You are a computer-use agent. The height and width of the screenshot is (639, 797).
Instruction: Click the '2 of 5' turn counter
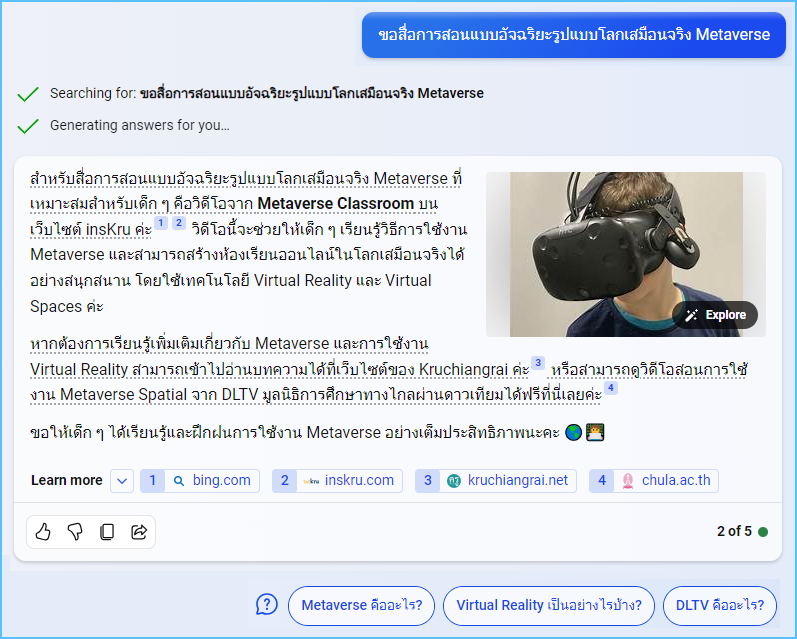point(734,532)
